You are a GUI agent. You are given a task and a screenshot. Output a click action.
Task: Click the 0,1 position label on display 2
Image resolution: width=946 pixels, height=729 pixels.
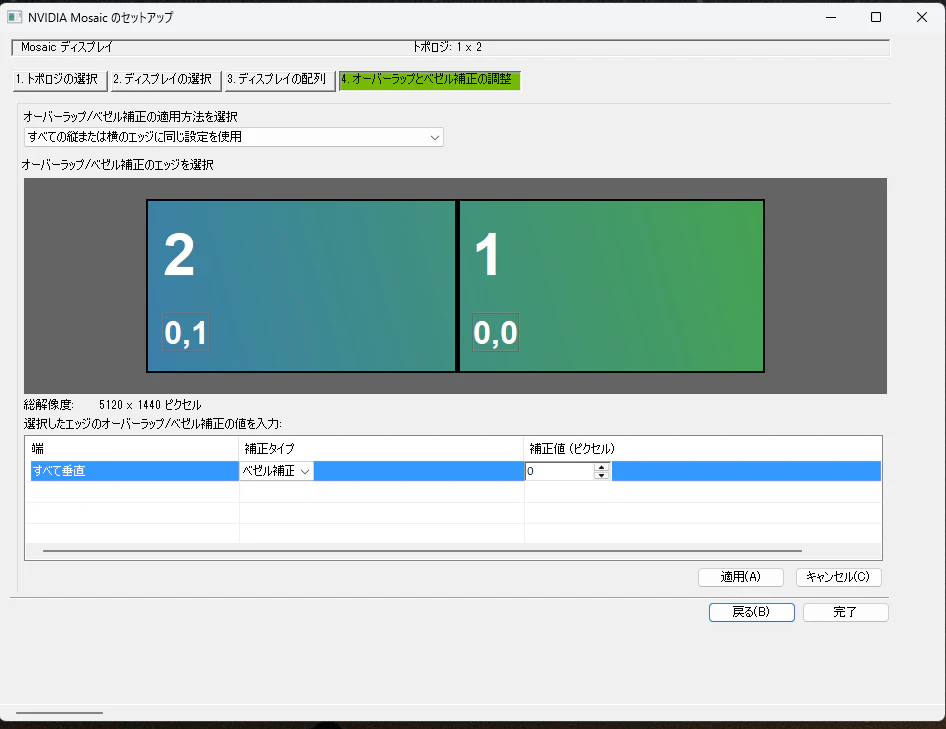click(x=186, y=333)
